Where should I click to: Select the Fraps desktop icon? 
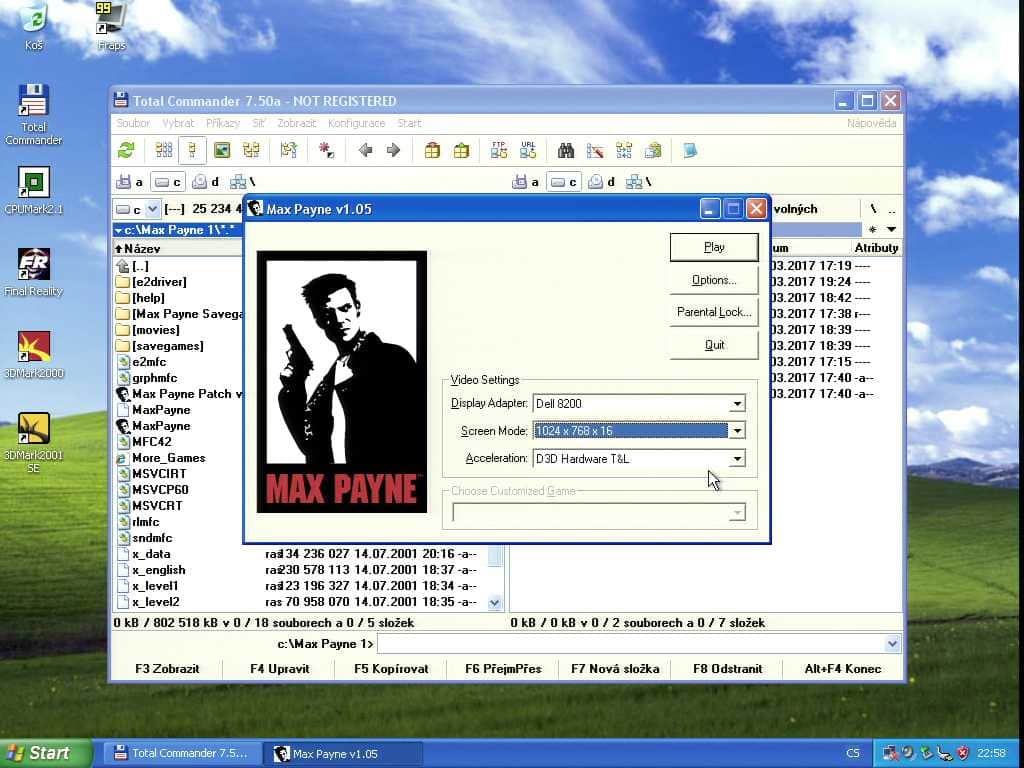(111, 26)
